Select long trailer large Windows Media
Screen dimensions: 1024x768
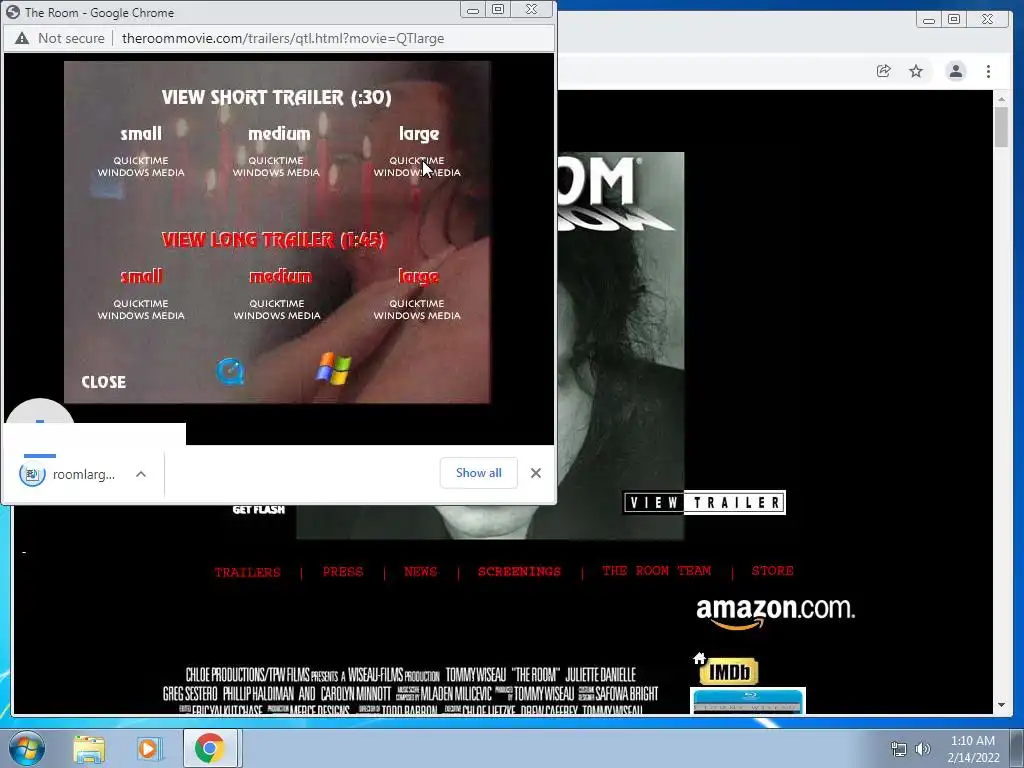click(x=417, y=315)
